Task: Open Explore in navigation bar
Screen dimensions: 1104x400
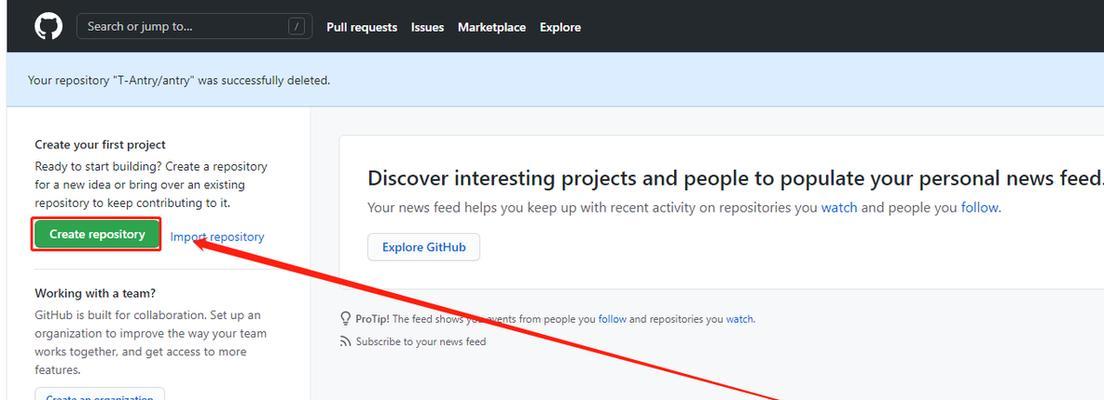Action: pyautogui.click(x=560, y=27)
